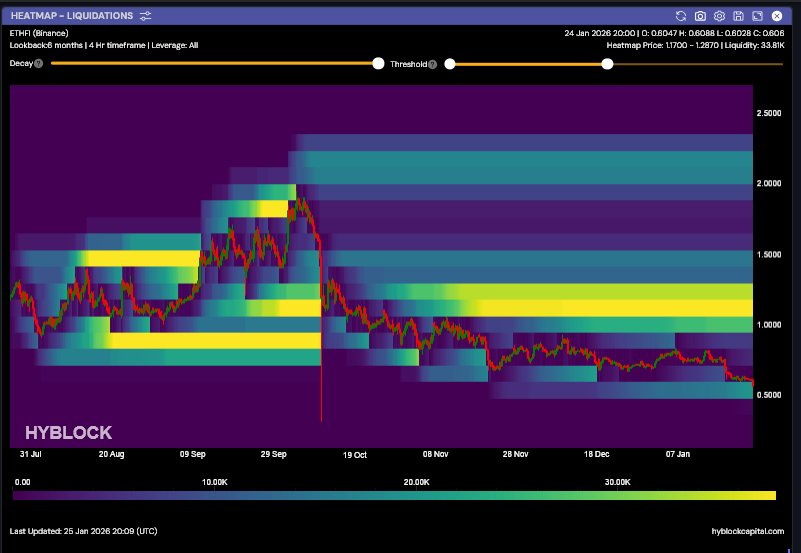
Task: Click the 08 Nov date label
Action: click(435, 454)
